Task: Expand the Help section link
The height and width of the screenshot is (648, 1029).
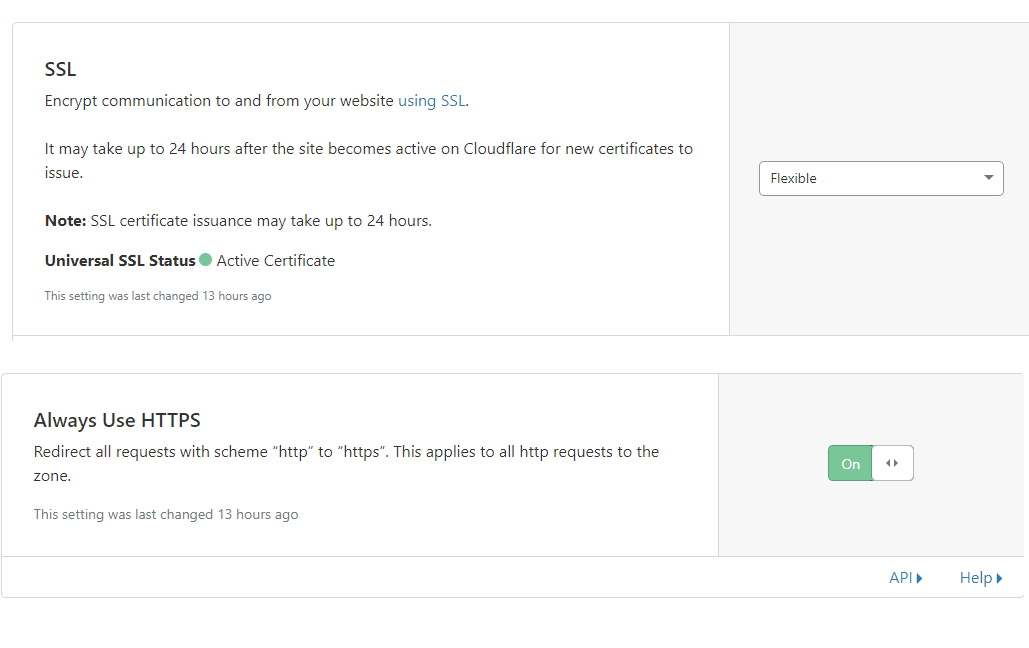Action: (x=975, y=578)
